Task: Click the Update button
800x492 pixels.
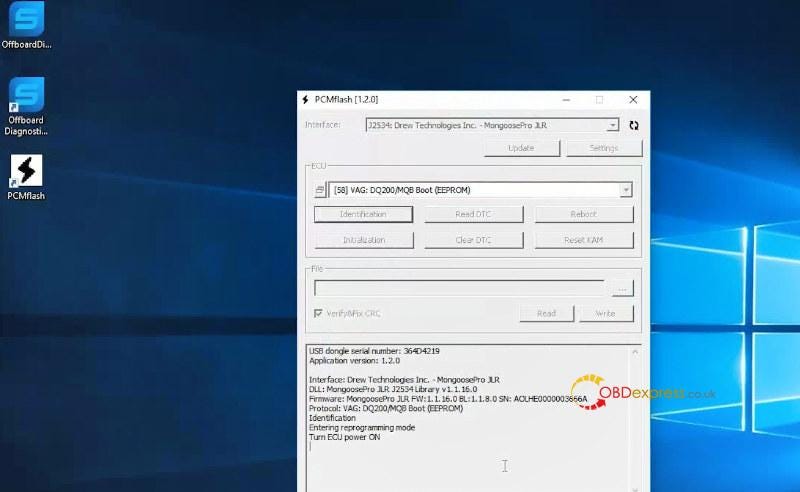Action: click(x=521, y=148)
